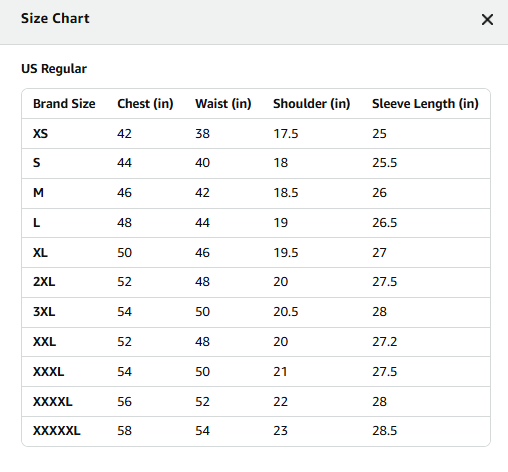Click the Brand Size column header
This screenshot has height=472, width=508.
pos(64,104)
